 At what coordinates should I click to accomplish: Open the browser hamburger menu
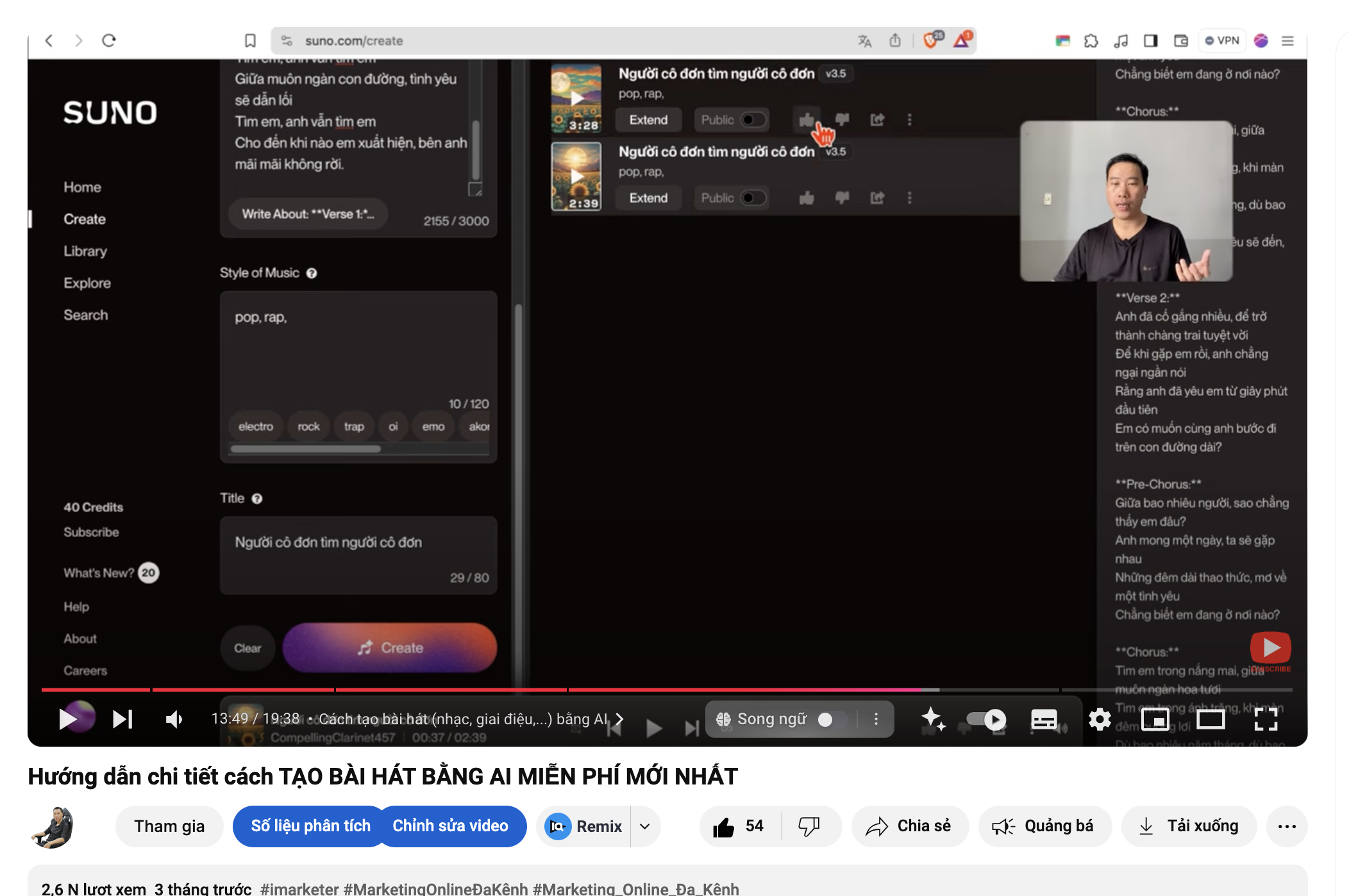coord(1287,41)
